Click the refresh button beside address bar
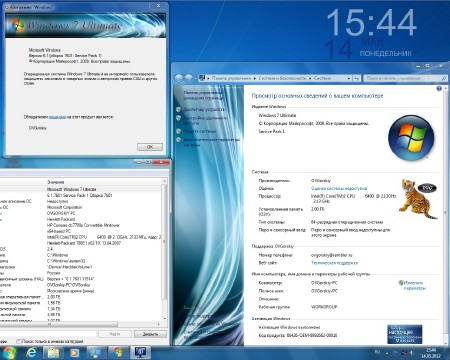The height and width of the screenshot is (360, 450). point(357,78)
